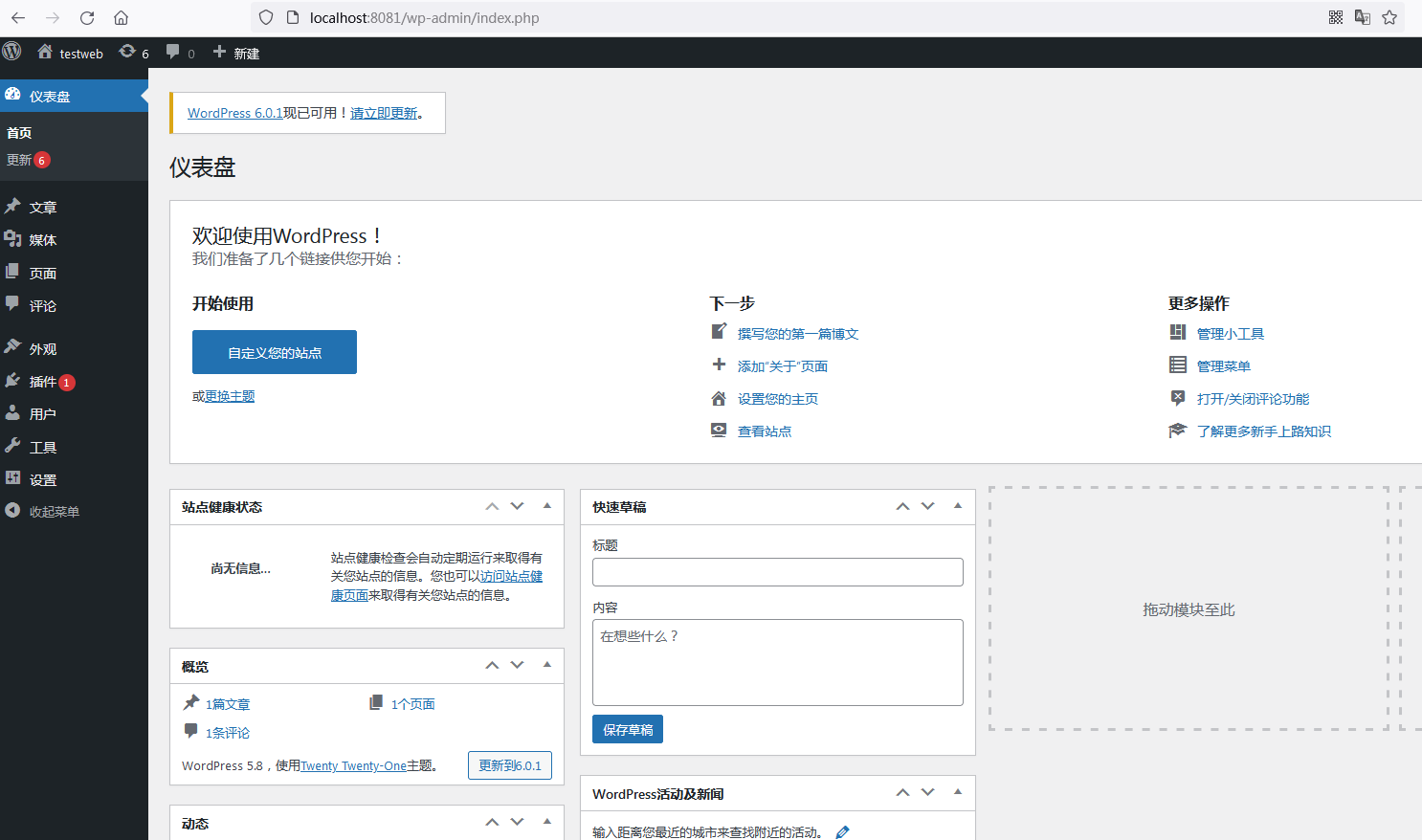Open 文章 menu in sidebar

[x=74, y=207]
